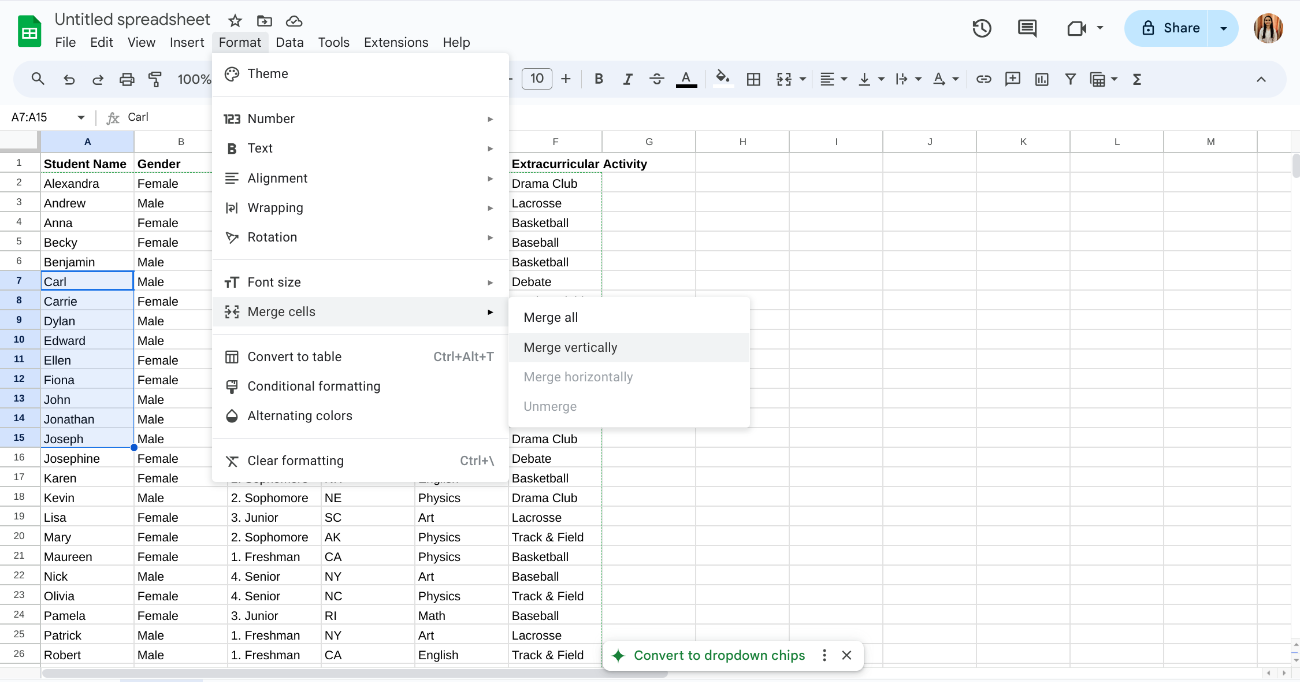Insert a comment via the toolbar icon
The image size is (1300, 682).
(x=1013, y=78)
